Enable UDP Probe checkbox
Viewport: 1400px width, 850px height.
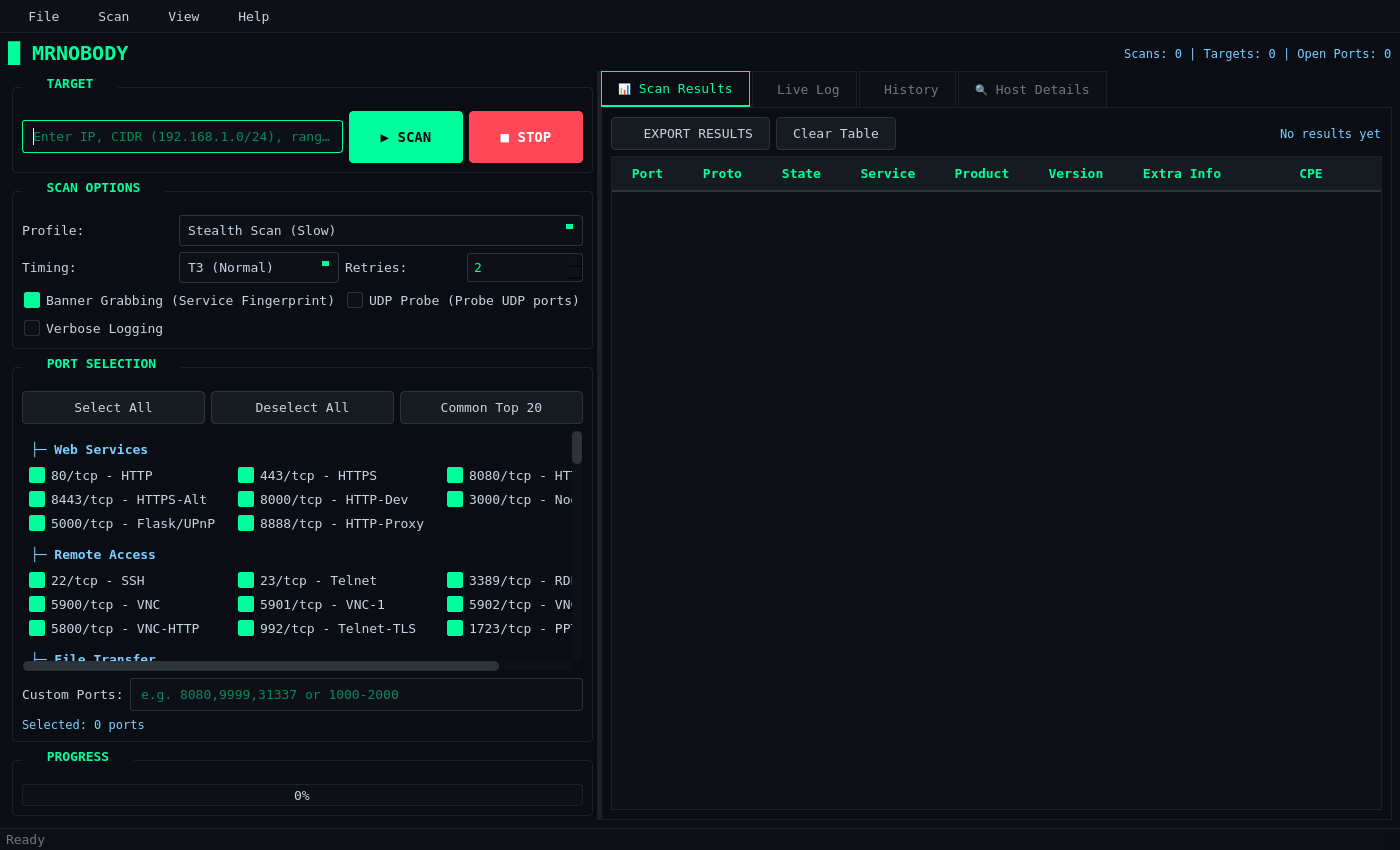(355, 300)
